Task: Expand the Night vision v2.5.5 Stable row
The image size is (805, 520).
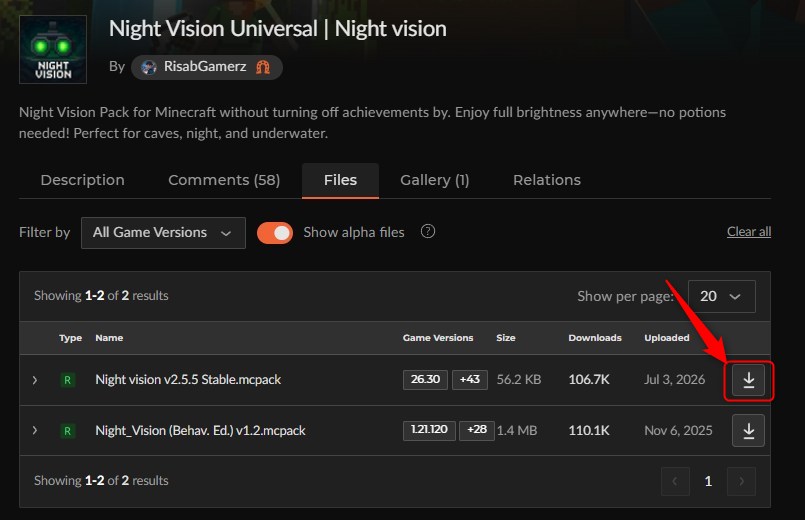Action: [34, 380]
